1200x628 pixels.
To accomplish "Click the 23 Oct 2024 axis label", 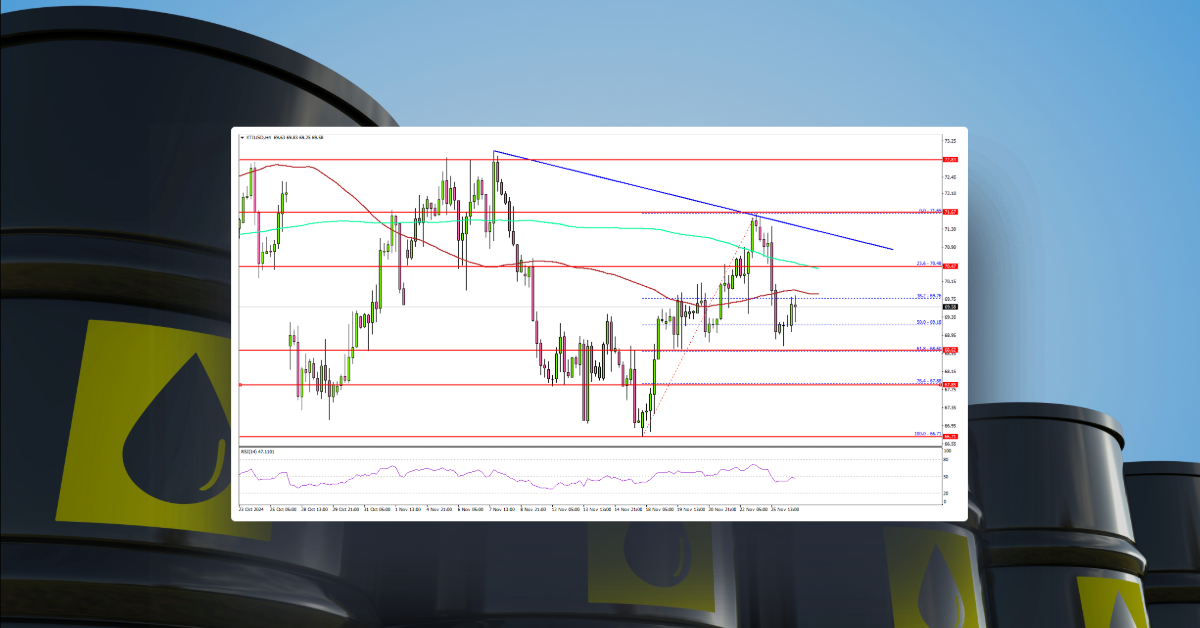I will click(250, 508).
